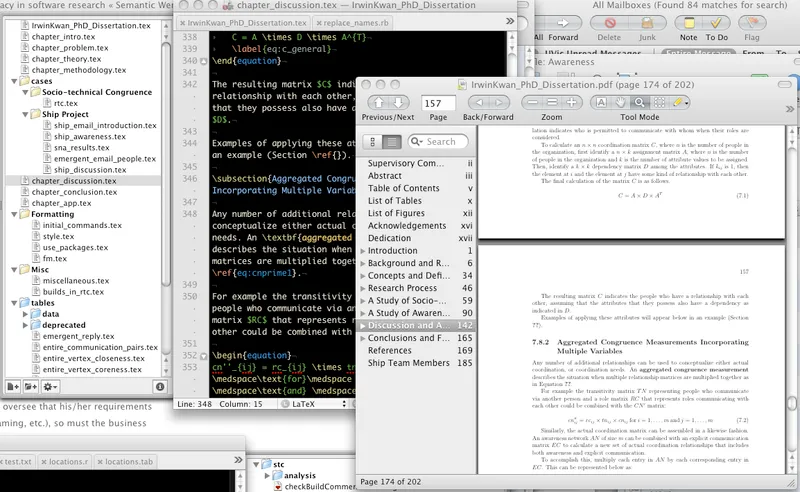Click the Search field in Skim sidebar
Viewport: 800px width, 492px height.
click(x=438, y=141)
